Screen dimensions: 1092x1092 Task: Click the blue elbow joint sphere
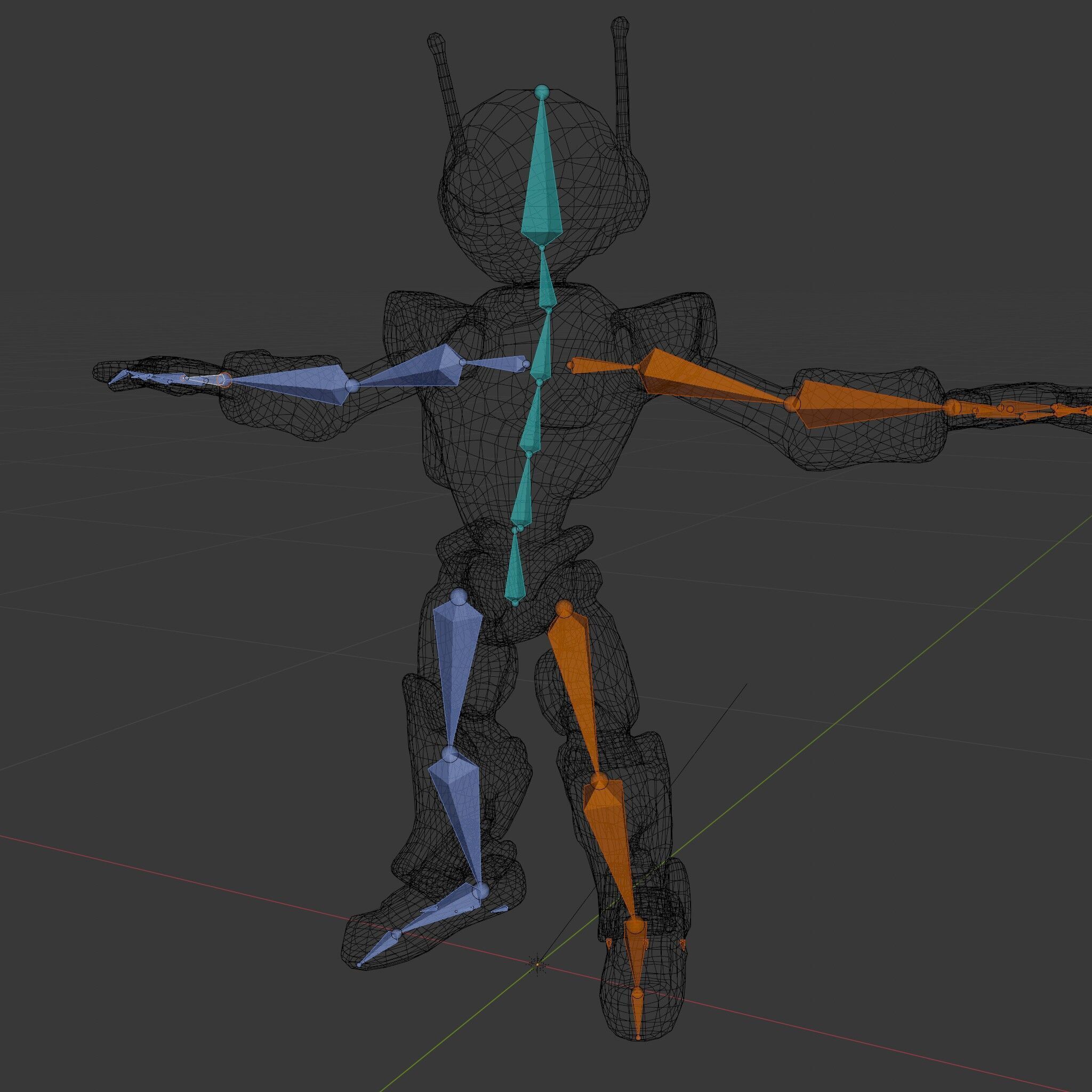[352, 386]
